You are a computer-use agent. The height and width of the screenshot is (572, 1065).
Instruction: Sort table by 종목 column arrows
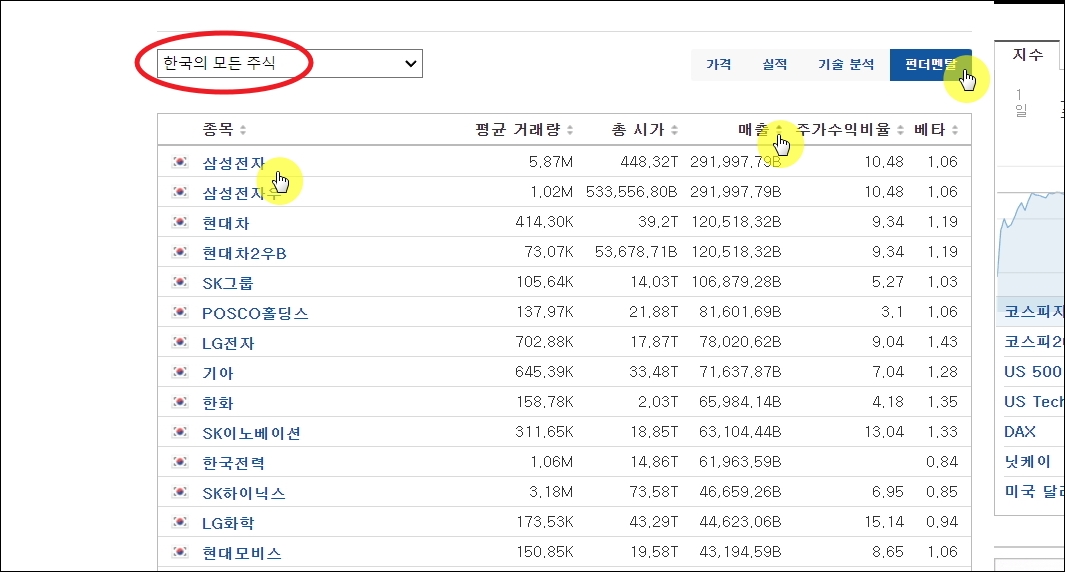(x=243, y=130)
